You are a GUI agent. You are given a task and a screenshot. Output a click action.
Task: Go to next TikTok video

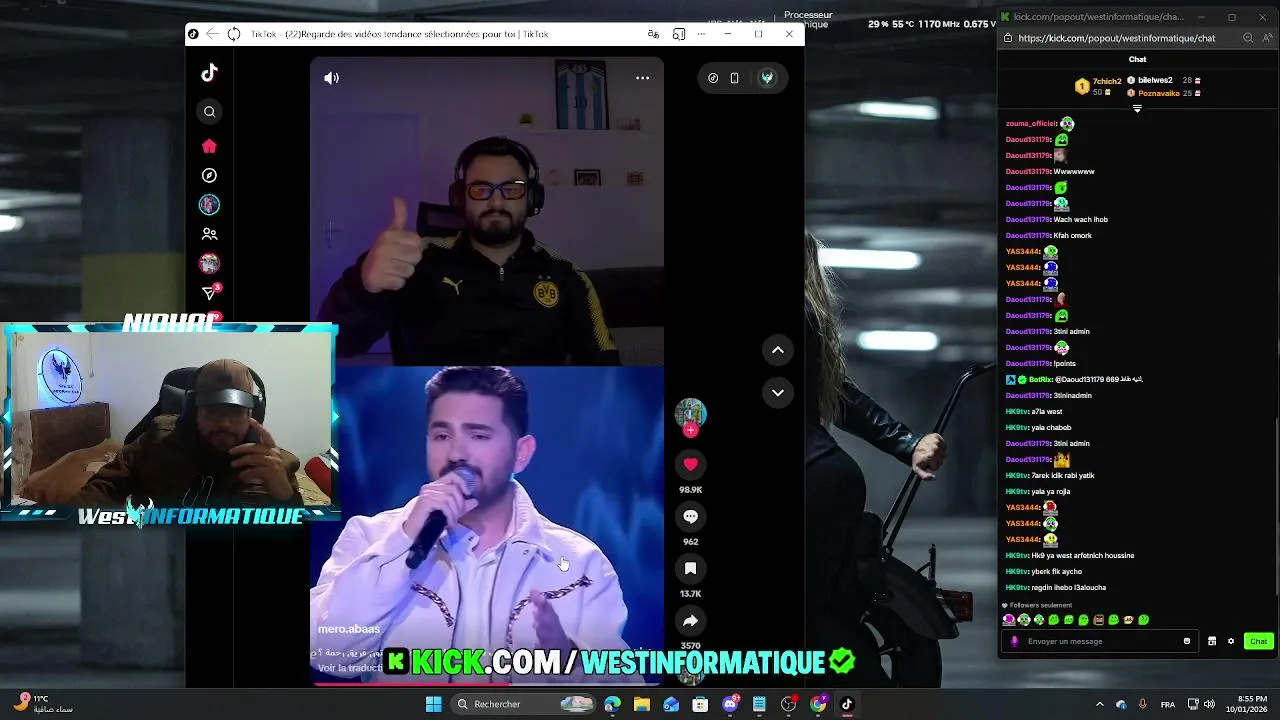pyautogui.click(x=777, y=393)
